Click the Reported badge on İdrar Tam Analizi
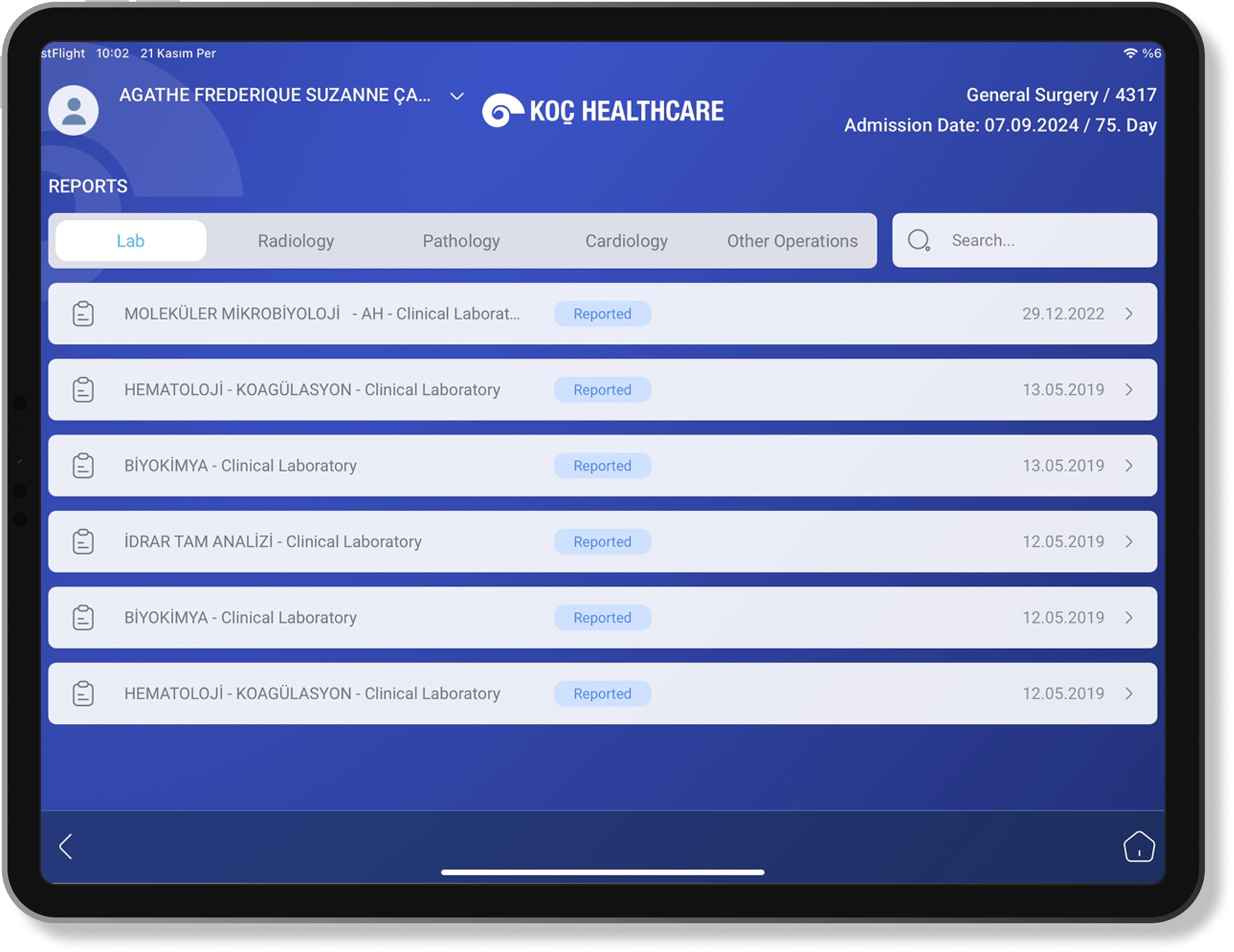 point(602,541)
